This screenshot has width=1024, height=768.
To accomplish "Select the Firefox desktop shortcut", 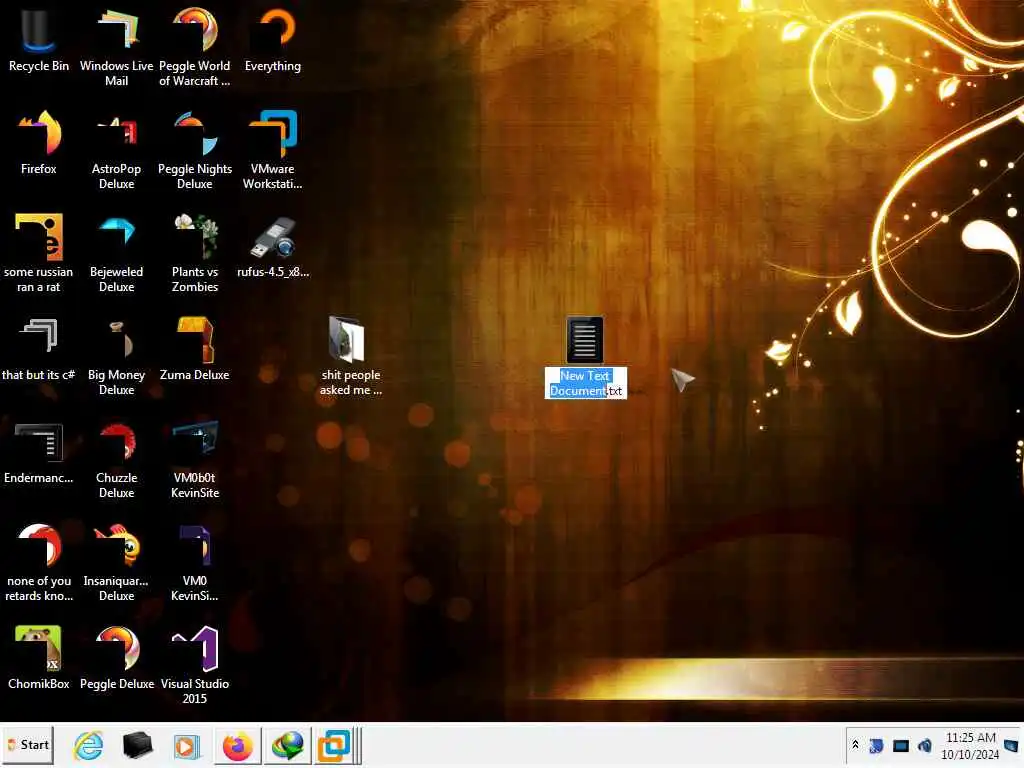I will click(x=39, y=142).
